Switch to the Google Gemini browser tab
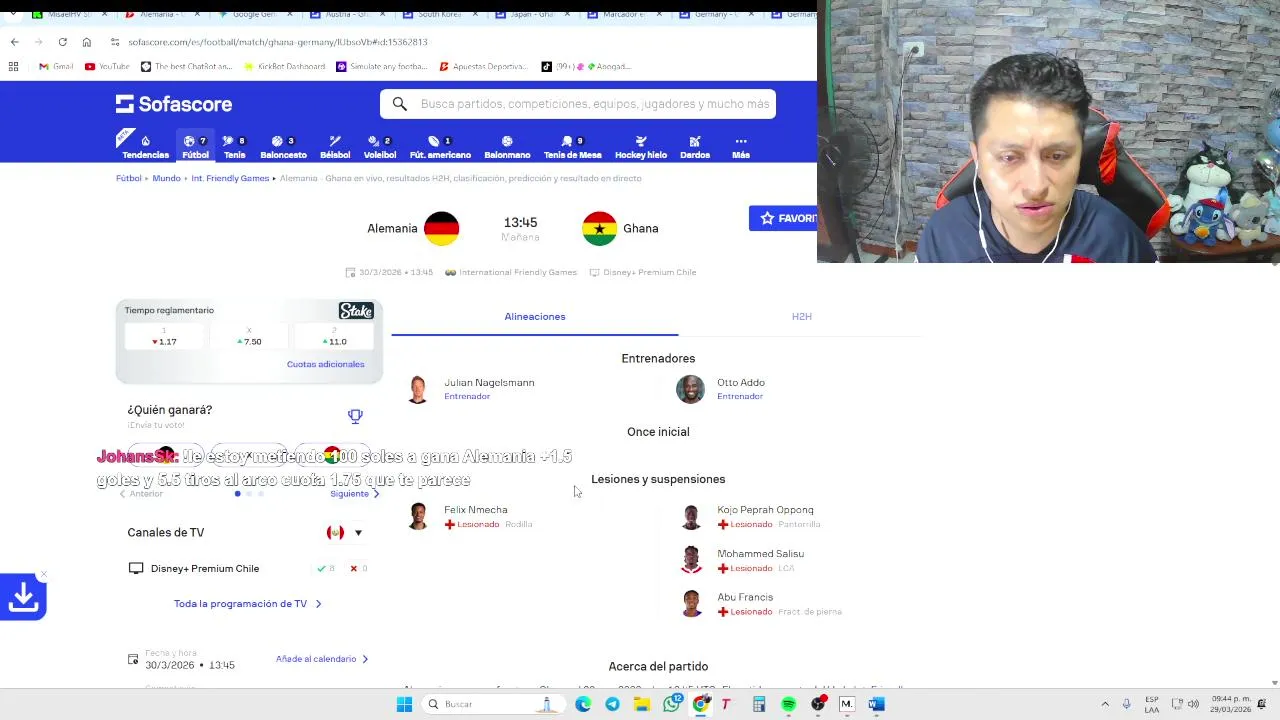The width and height of the screenshot is (1280, 720). point(257,14)
